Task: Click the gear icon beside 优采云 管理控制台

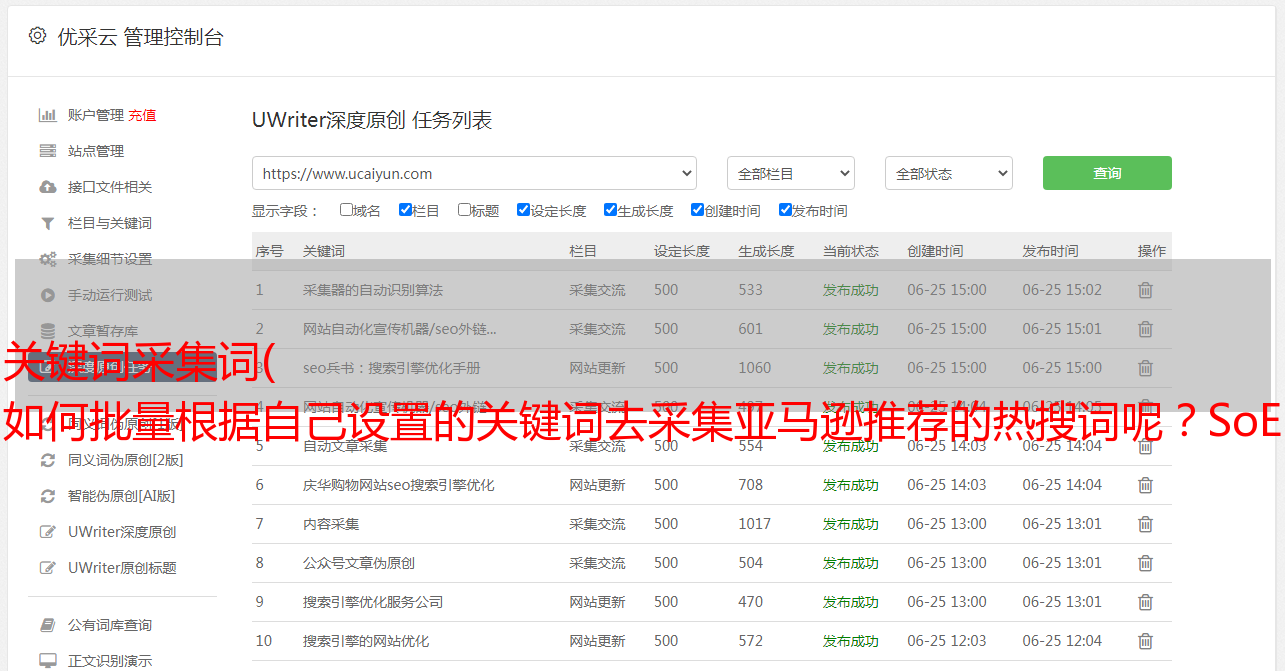Action: coord(37,36)
